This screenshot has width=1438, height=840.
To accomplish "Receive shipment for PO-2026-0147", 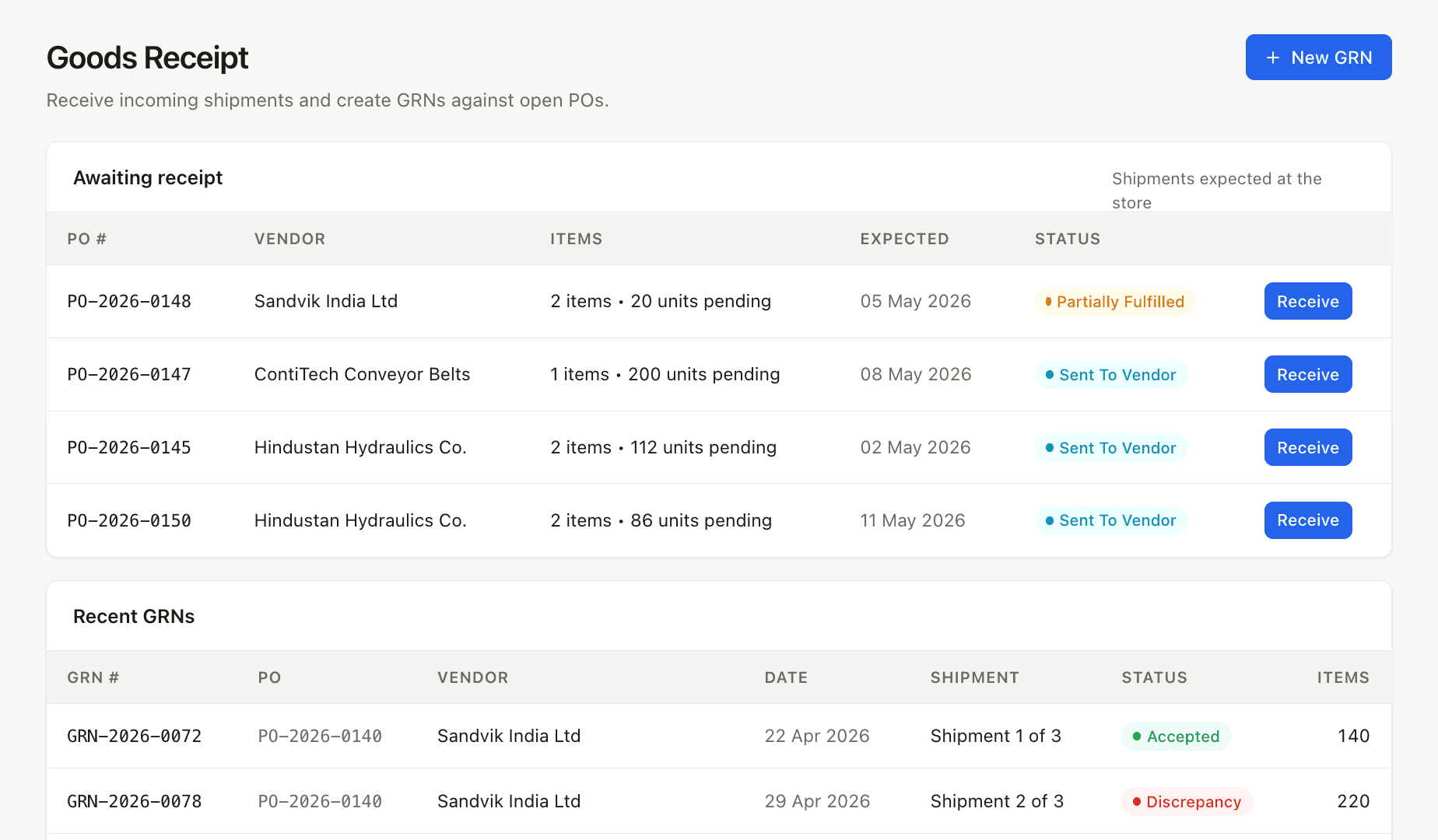I will [1308, 374].
